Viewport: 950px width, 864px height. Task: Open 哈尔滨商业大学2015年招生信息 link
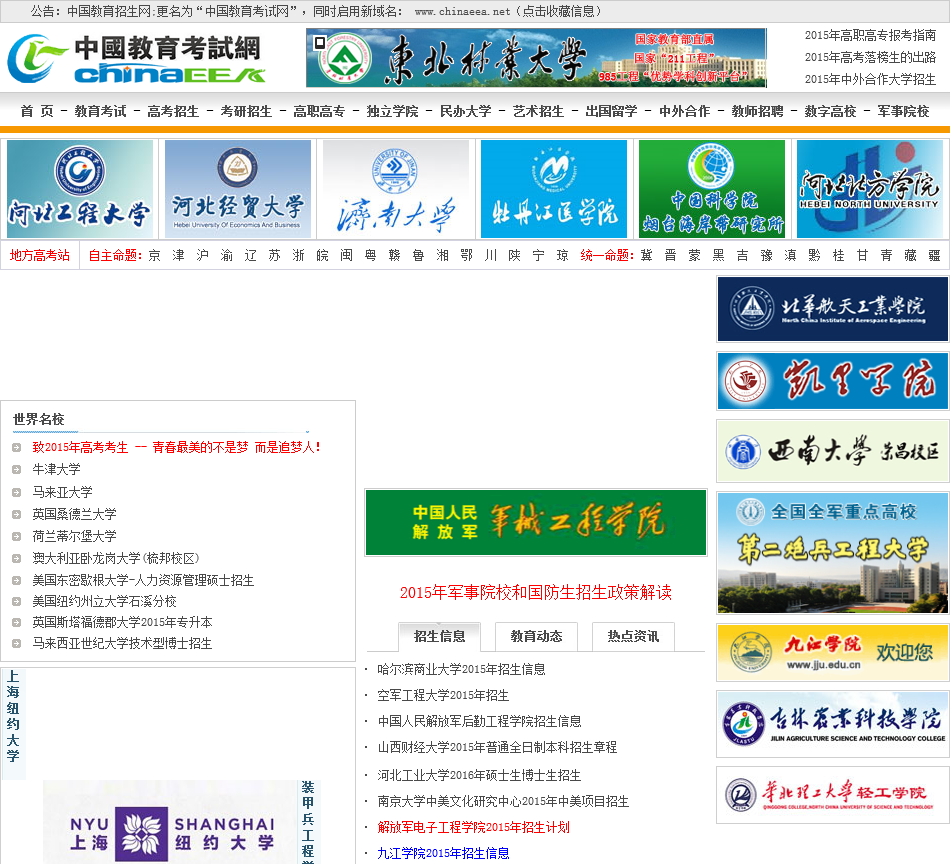461,670
